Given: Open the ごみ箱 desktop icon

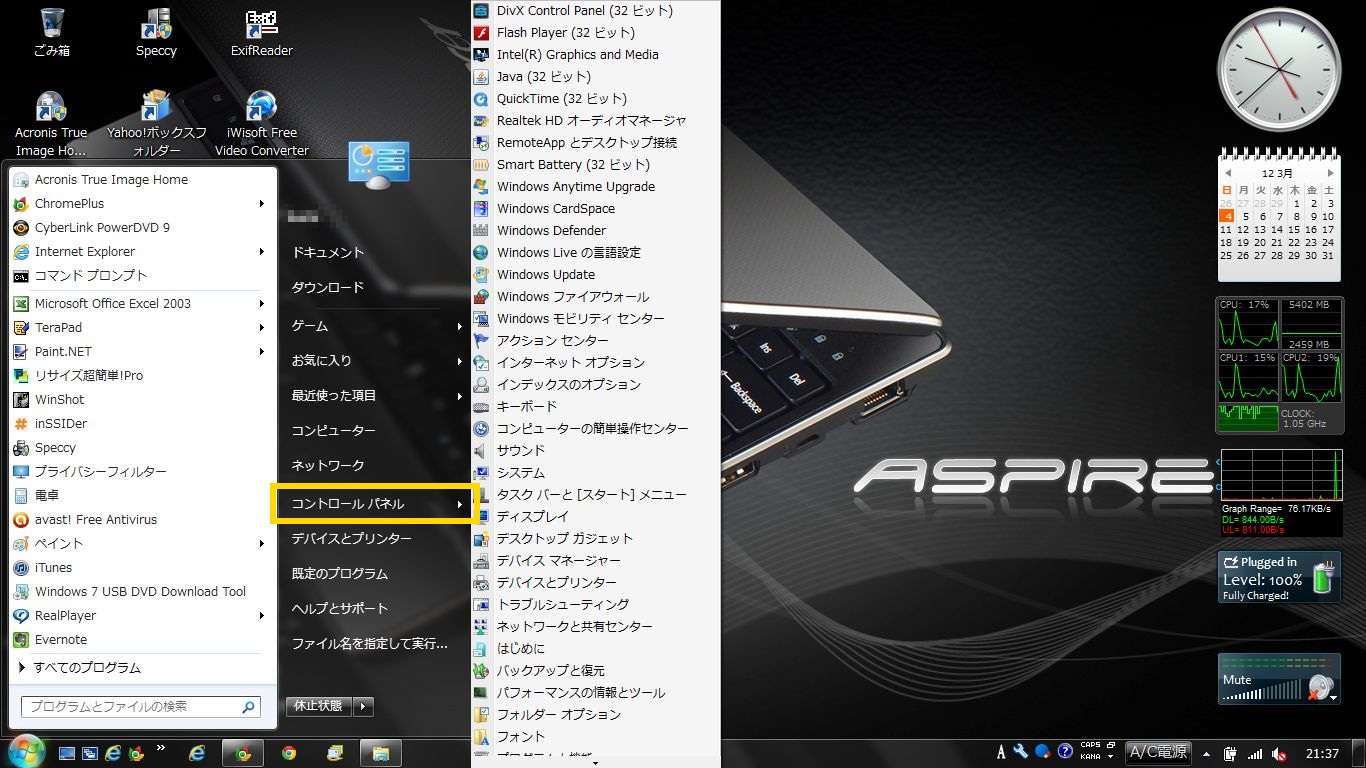Looking at the screenshot, I should [x=50, y=32].
